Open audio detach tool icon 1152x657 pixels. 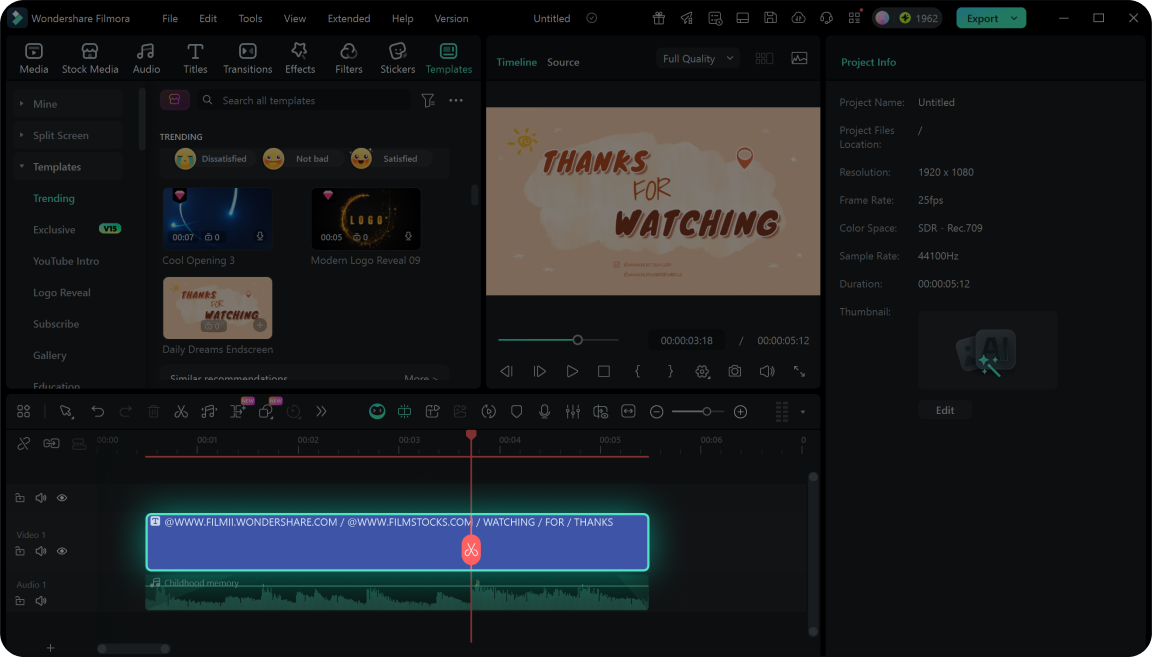[209, 412]
